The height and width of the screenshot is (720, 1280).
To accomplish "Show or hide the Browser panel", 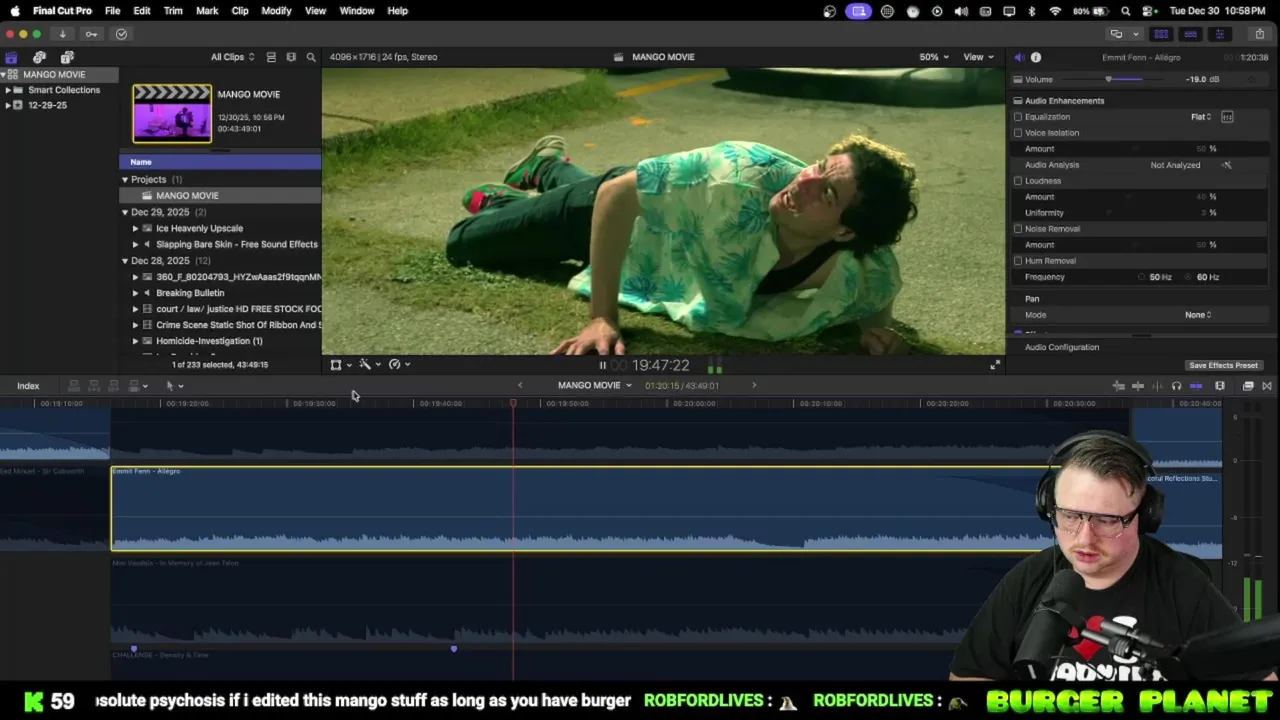I will 1161,34.
